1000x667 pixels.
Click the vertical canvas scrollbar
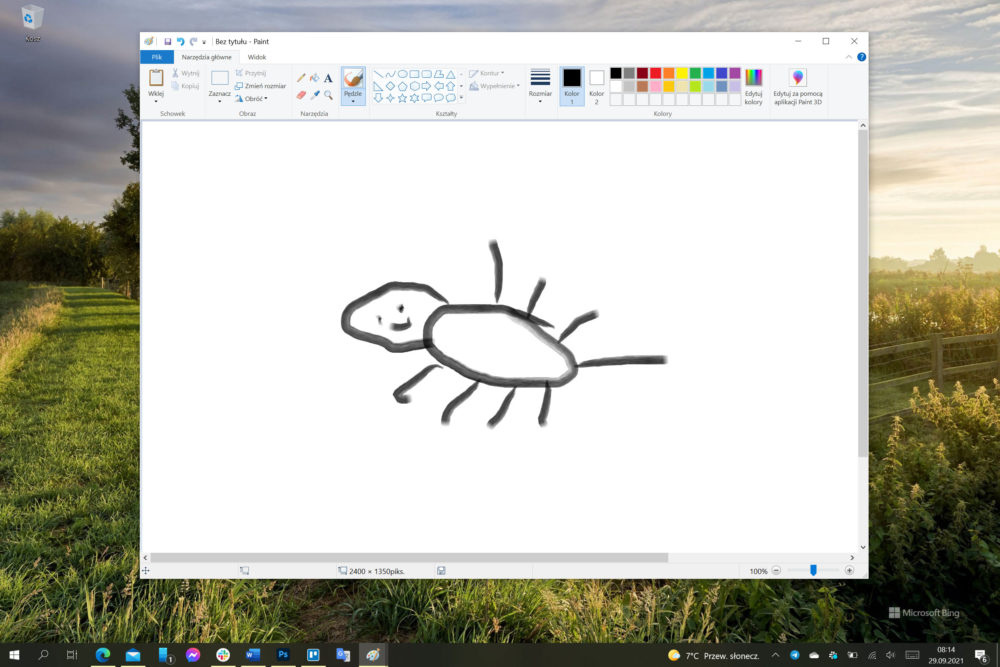863,293
